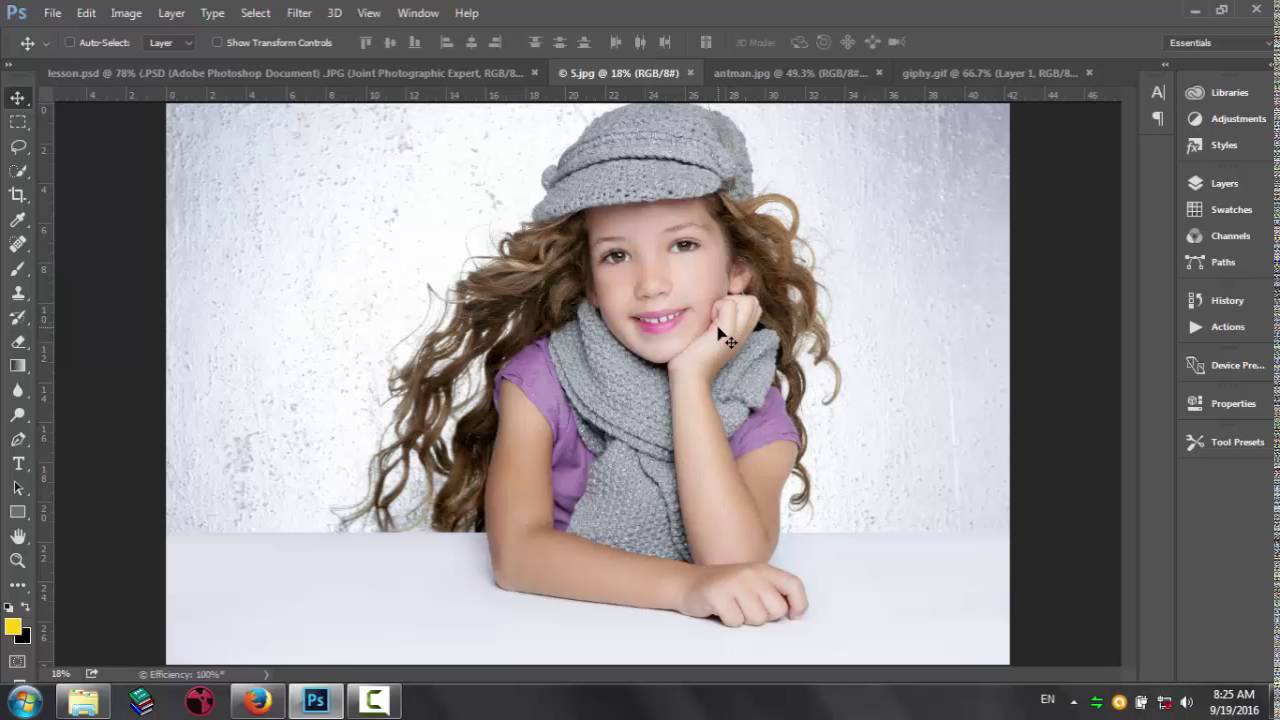Open the Tool Presets panel
The height and width of the screenshot is (720, 1280).
point(1225,442)
